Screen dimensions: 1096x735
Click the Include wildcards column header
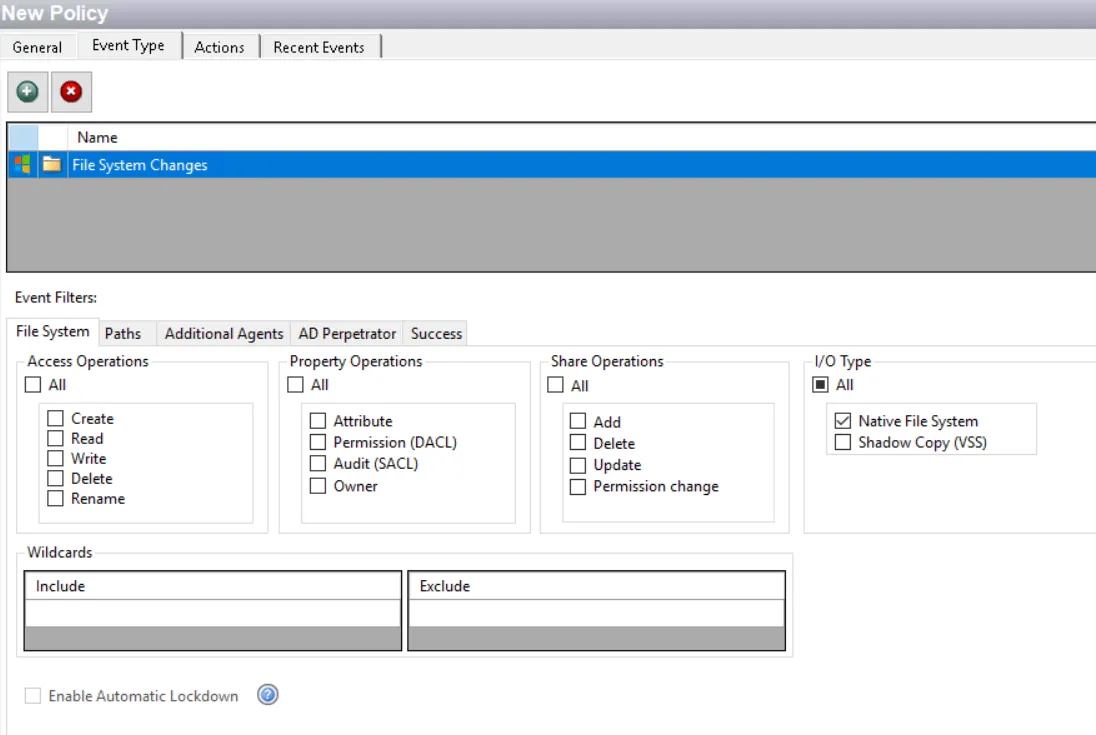tap(212, 586)
